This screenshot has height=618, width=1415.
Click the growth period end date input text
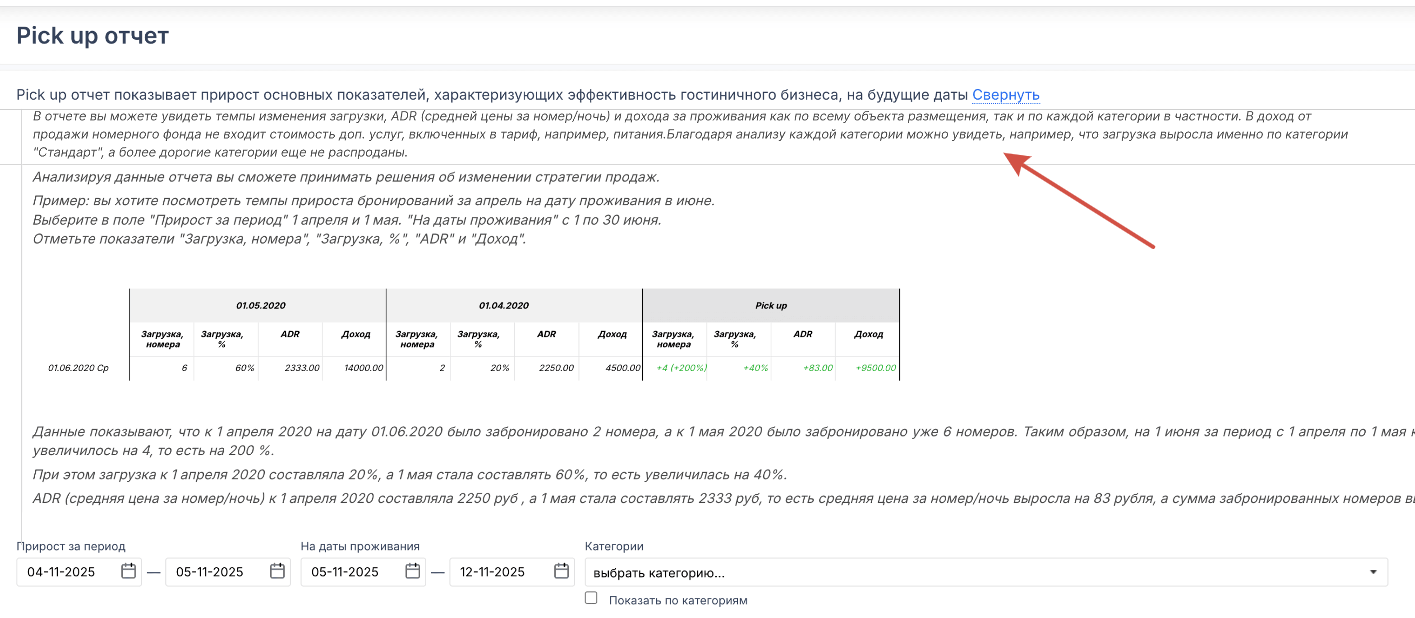click(x=210, y=572)
